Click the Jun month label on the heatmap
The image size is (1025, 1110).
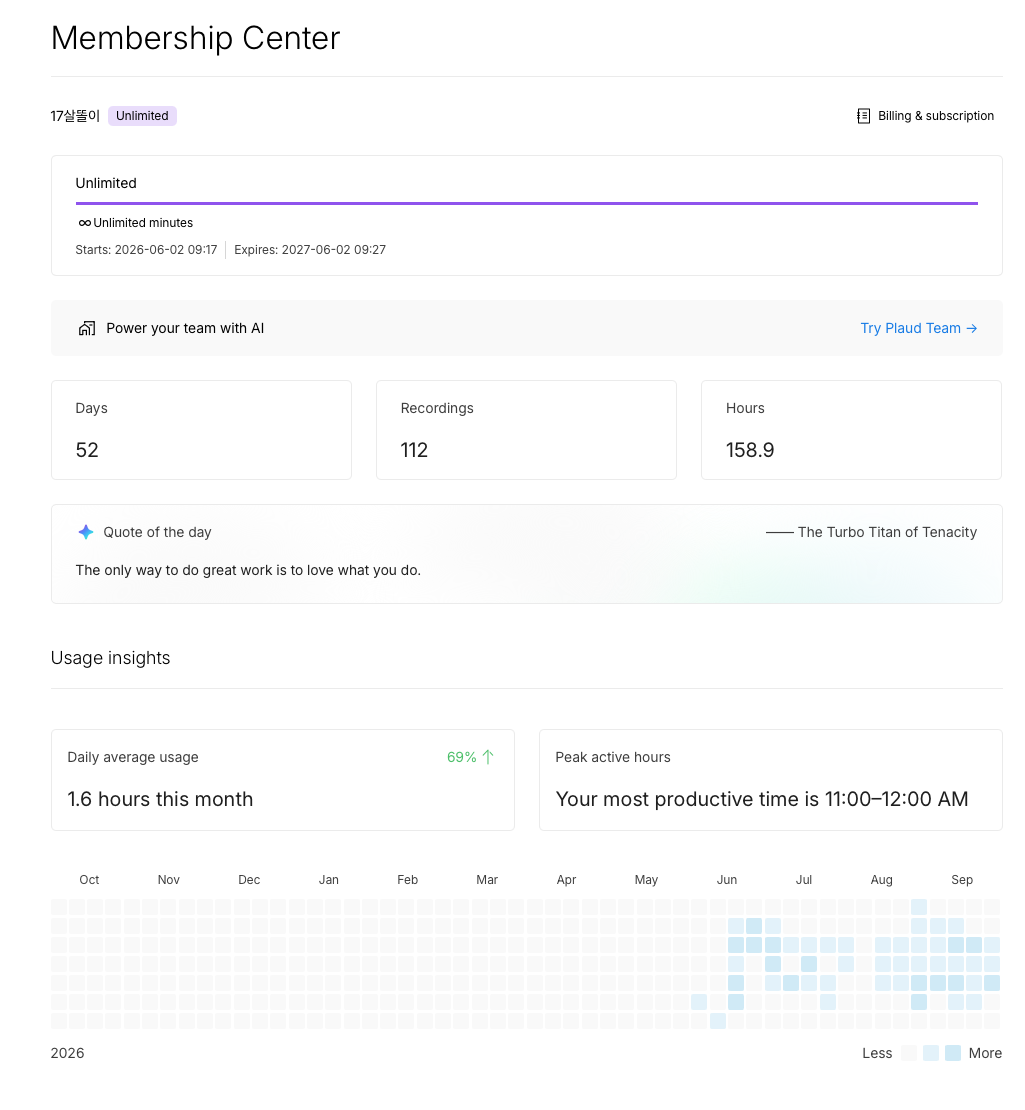[726, 880]
